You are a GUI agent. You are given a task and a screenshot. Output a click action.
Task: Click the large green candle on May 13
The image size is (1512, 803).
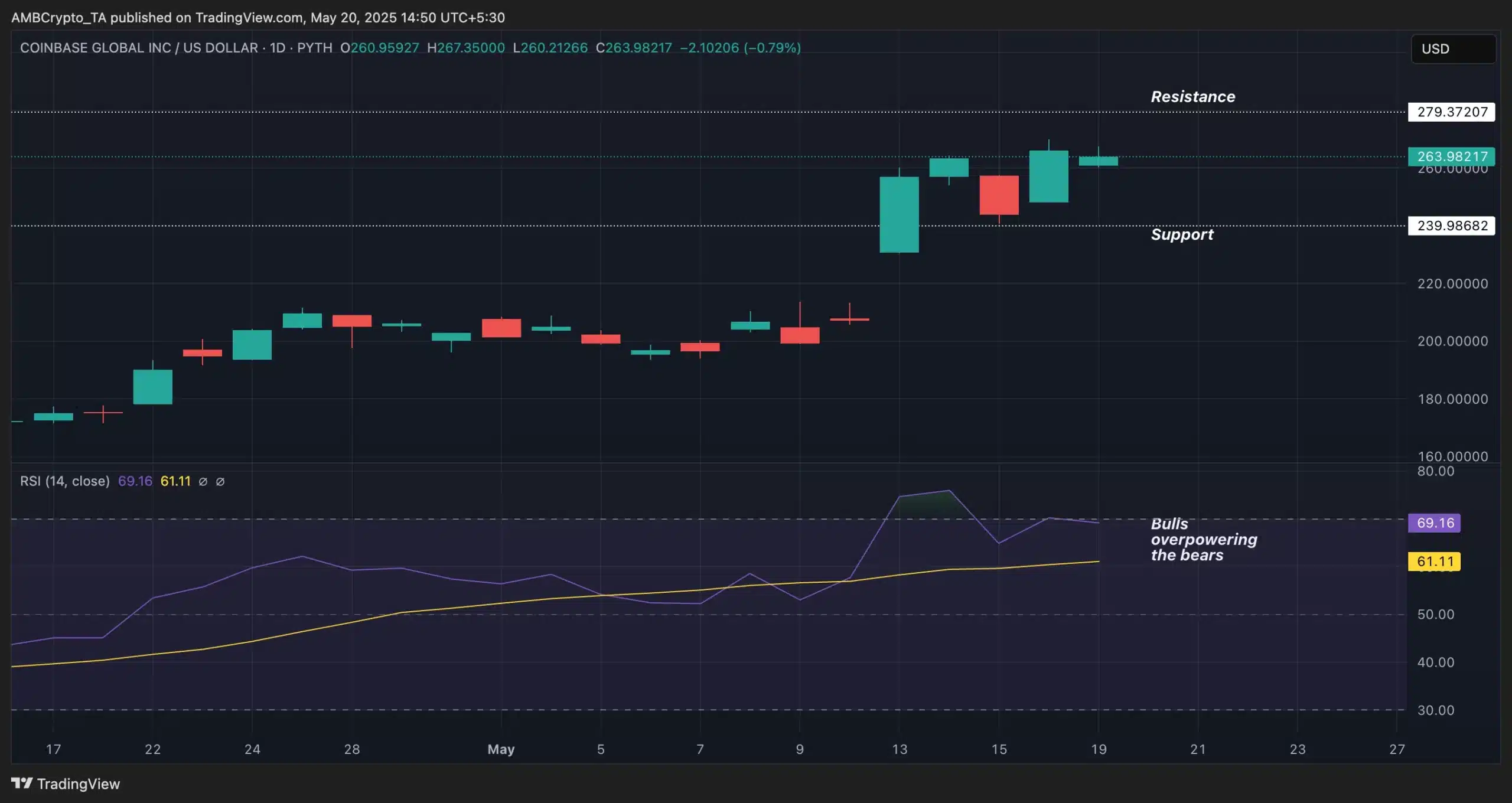coord(899,214)
